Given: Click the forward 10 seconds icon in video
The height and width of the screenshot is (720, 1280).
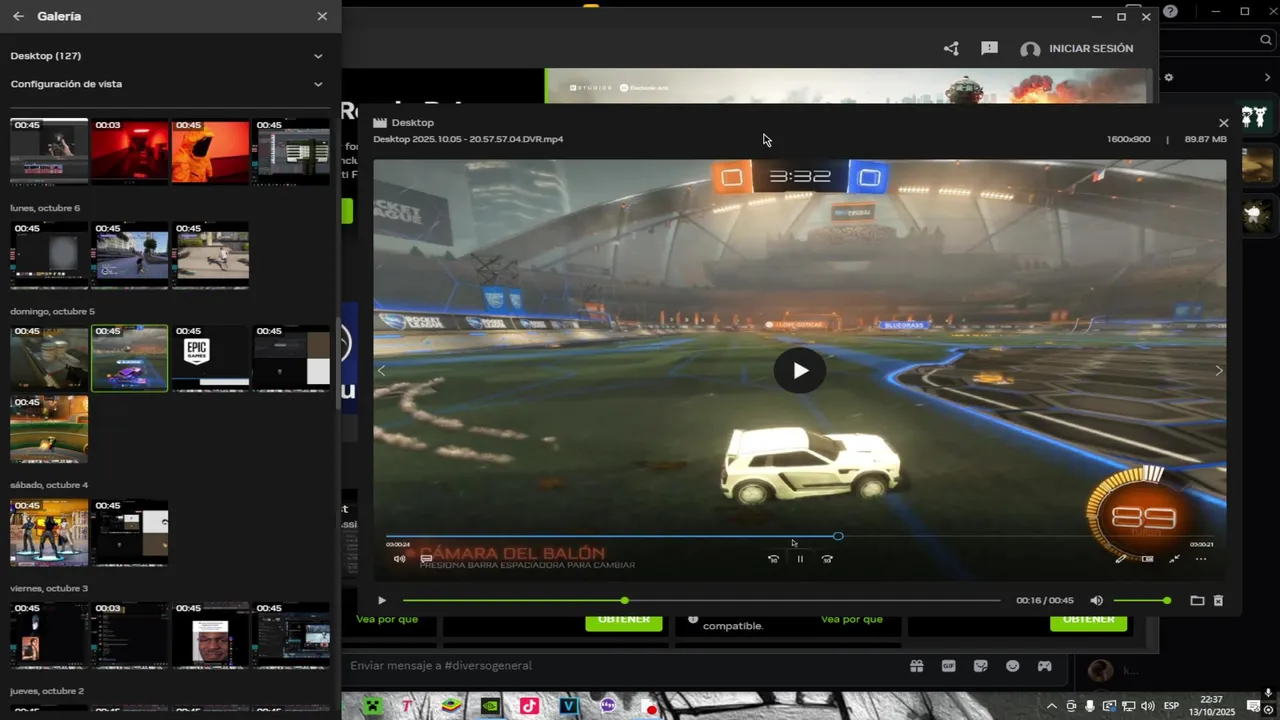Looking at the screenshot, I should (827, 559).
